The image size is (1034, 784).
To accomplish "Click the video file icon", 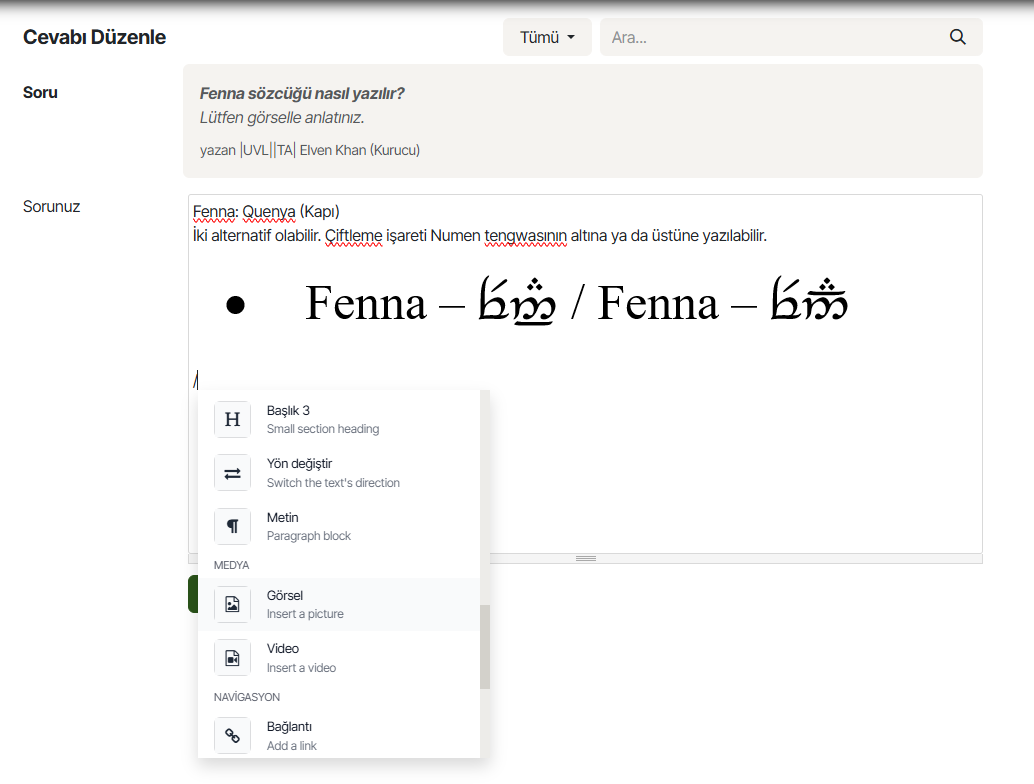I will coord(232,657).
